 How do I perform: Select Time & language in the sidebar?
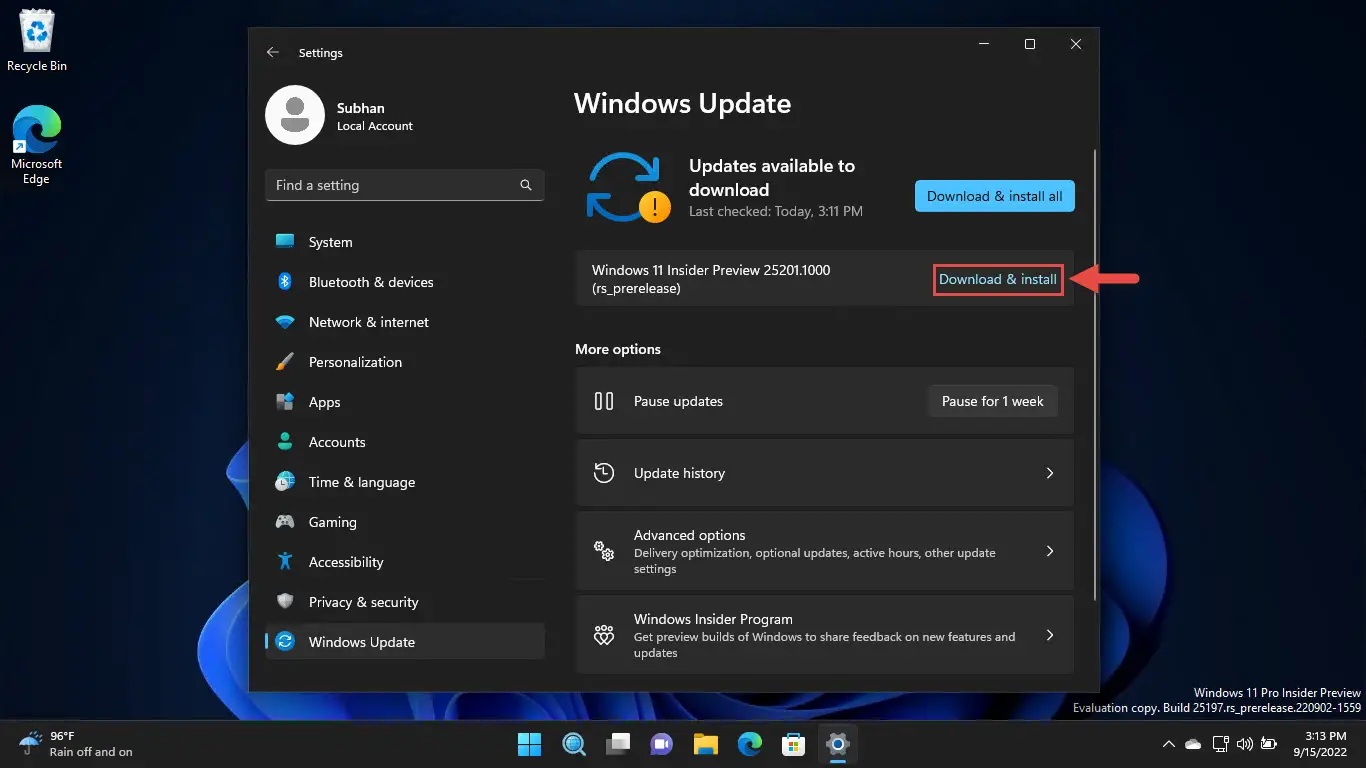(361, 482)
